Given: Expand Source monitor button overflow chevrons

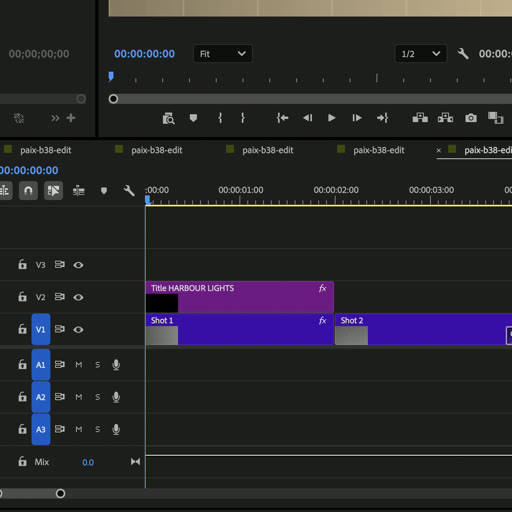Looking at the screenshot, I should pos(55,118).
